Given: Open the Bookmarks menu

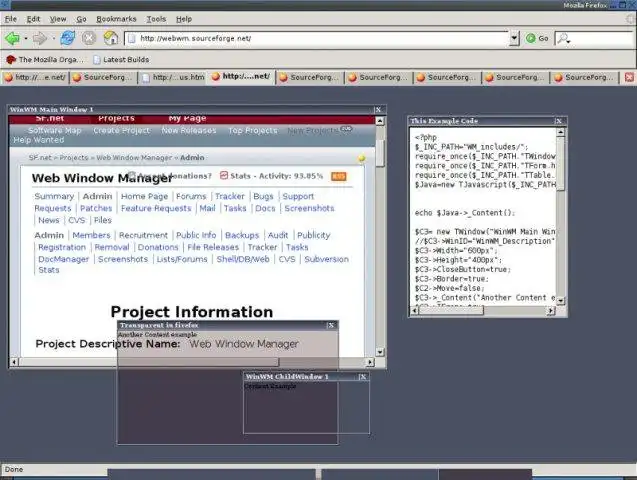Looking at the screenshot, I should coord(116,19).
